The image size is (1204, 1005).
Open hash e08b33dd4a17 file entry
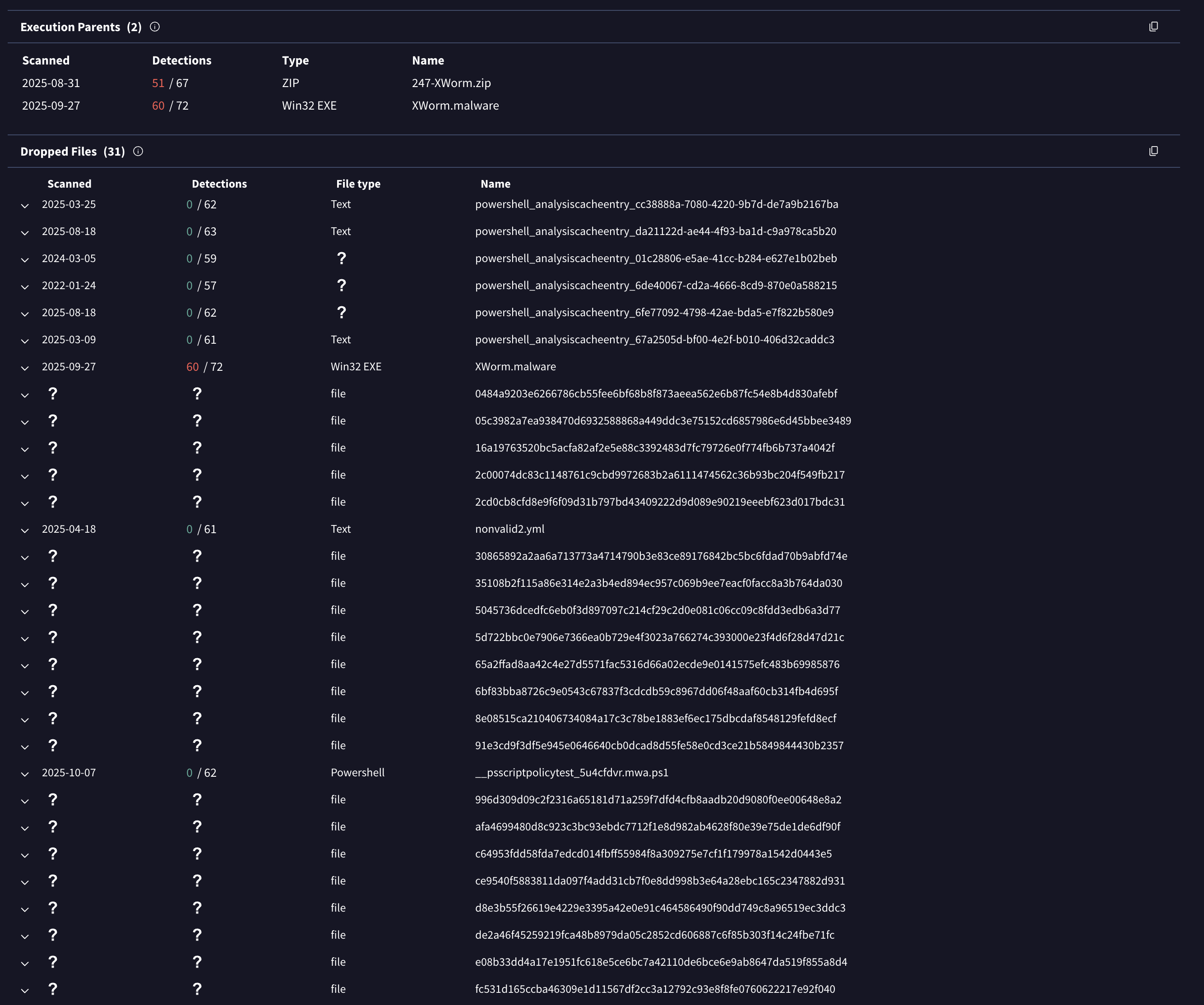click(x=661, y=962)
